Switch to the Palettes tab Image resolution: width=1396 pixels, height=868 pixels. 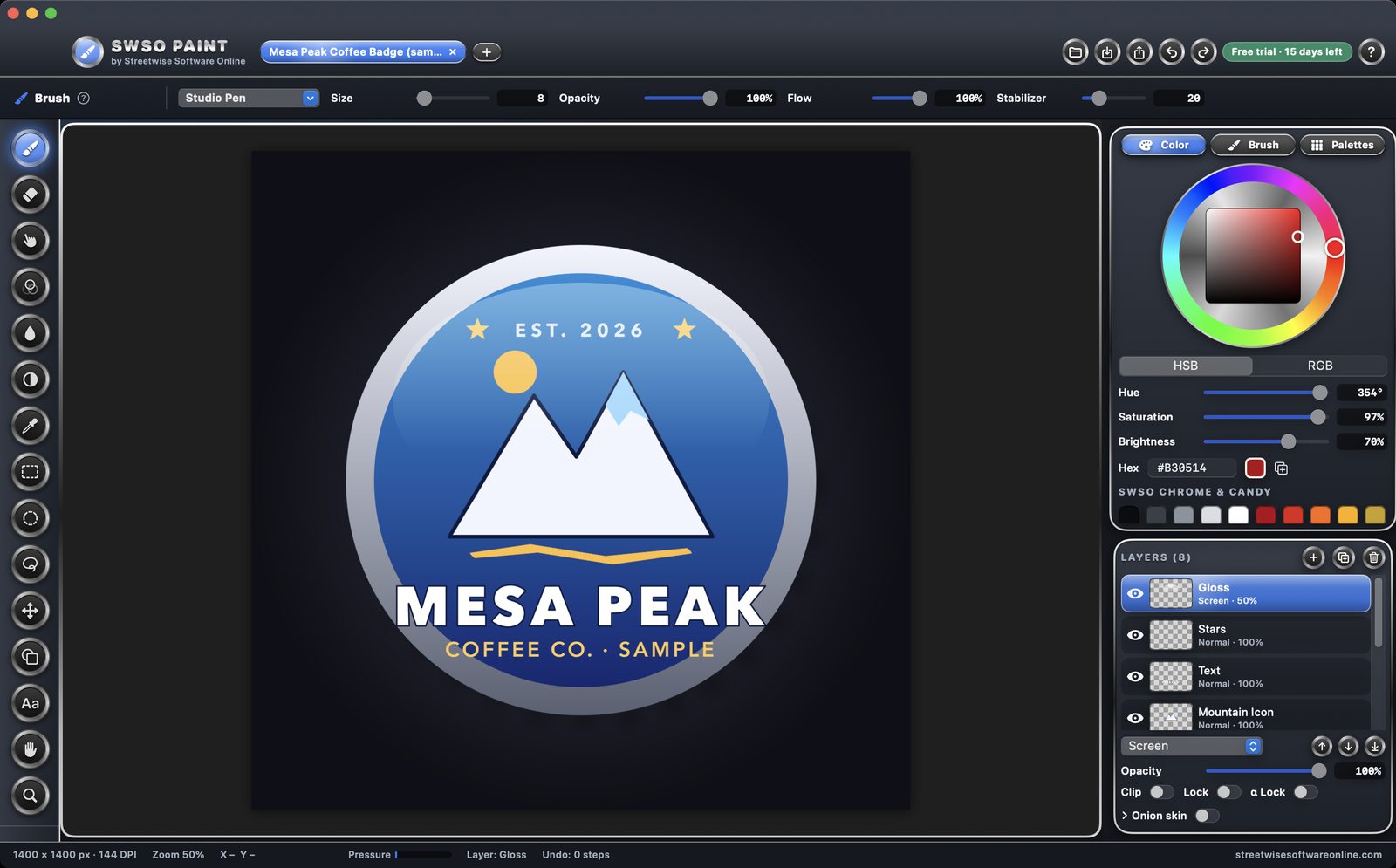1342,145
